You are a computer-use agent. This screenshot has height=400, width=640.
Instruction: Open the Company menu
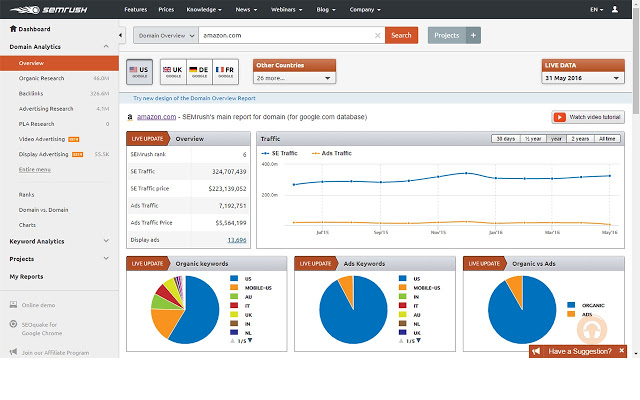pyautogui.click(x=365, y=9)
